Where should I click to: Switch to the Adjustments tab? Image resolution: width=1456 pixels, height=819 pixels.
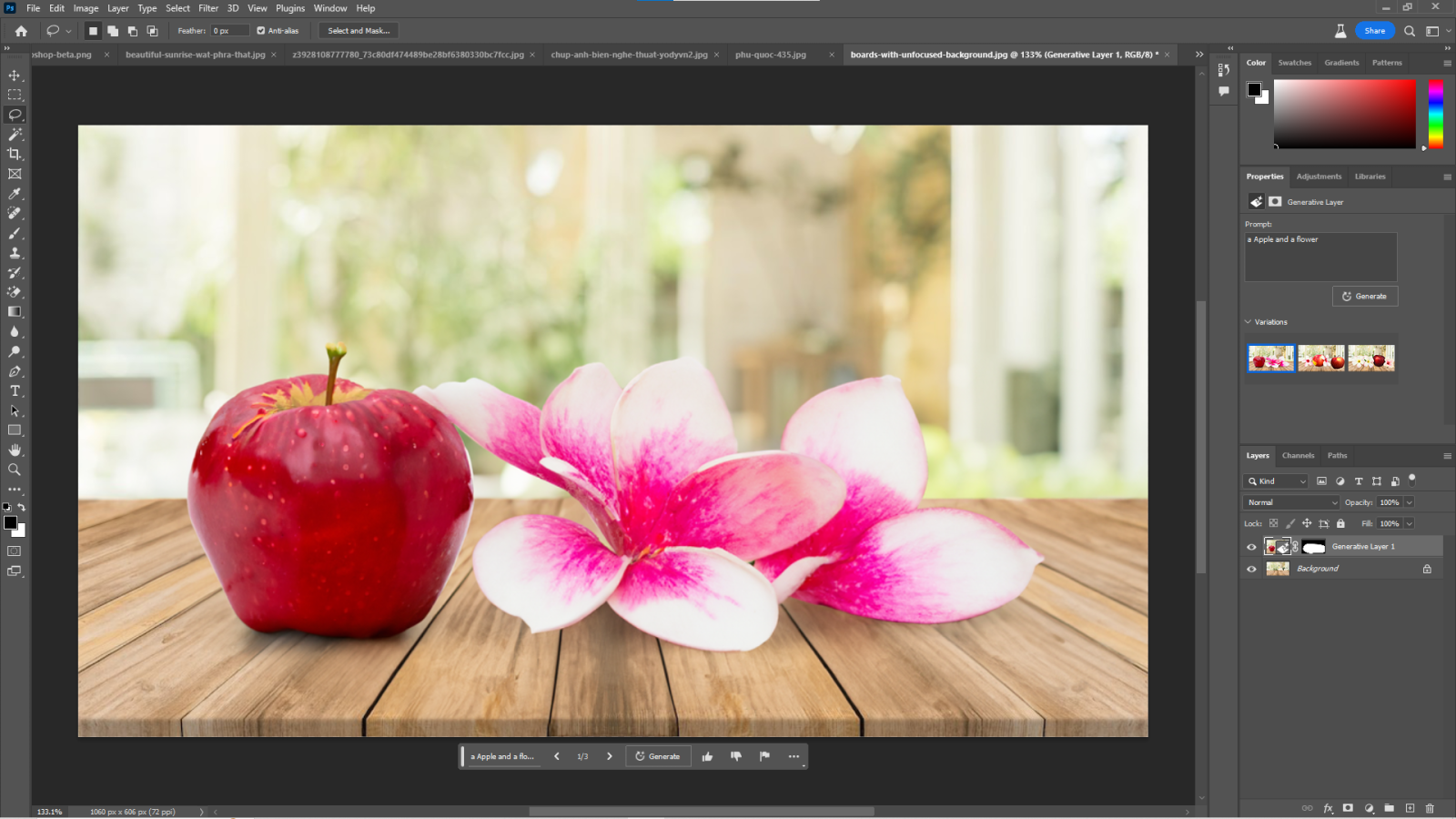click(1319, 177)
